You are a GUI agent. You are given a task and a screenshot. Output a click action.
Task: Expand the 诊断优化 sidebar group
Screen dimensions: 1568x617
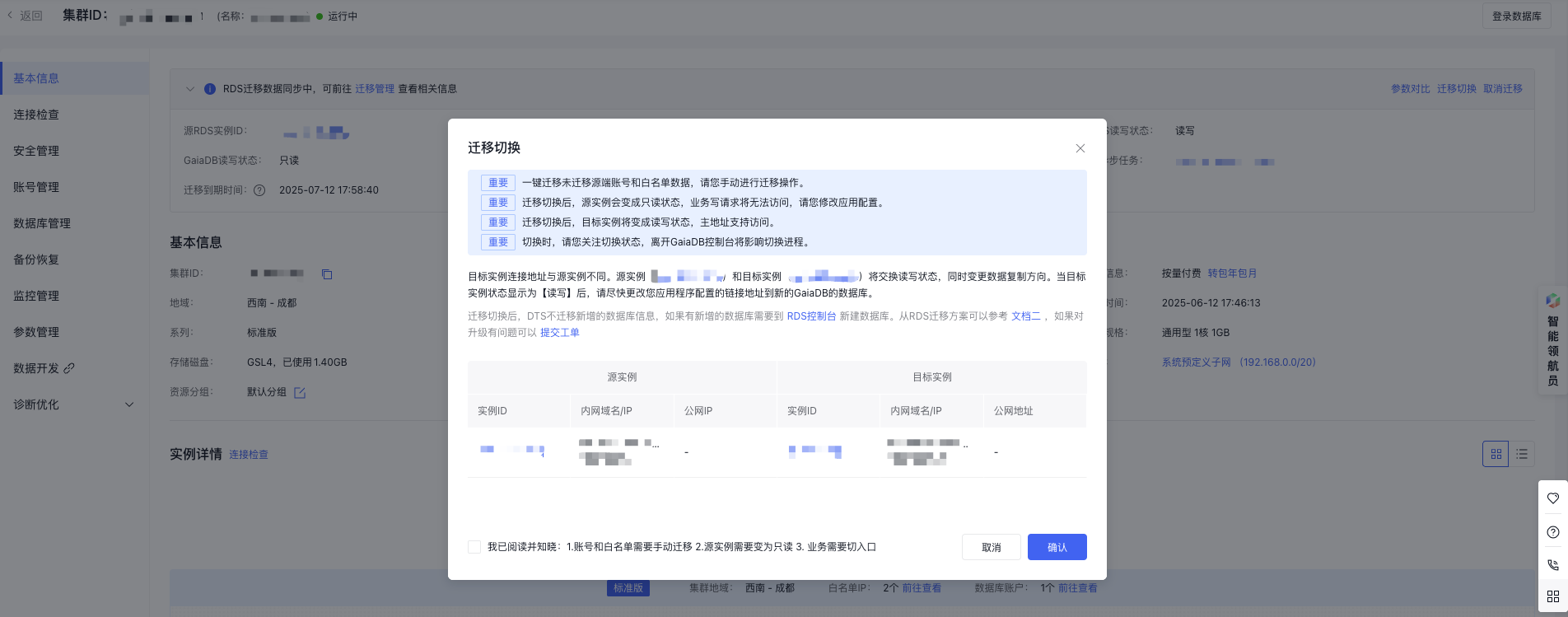pyautogui.click(x=74, y=404)
